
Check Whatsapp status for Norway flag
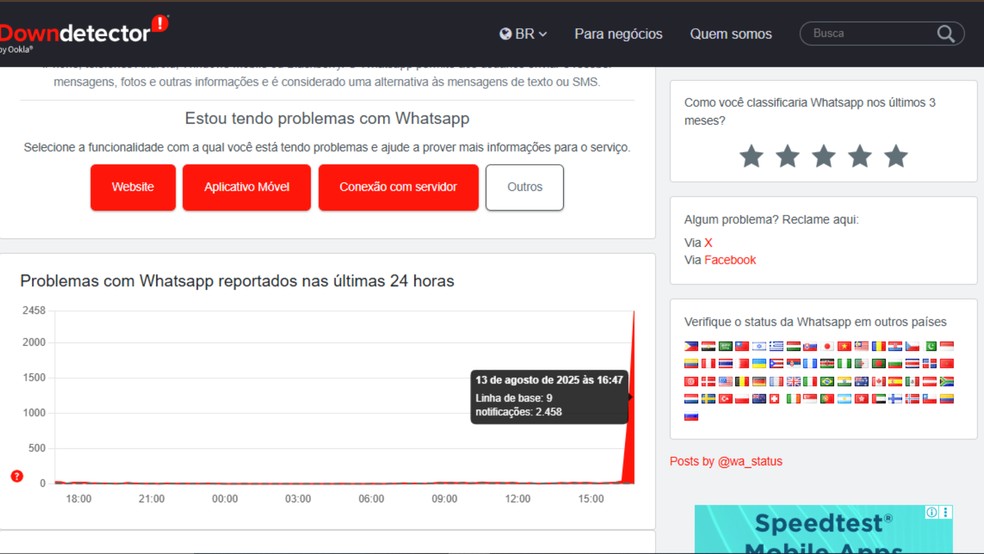(x=912, y=399)
